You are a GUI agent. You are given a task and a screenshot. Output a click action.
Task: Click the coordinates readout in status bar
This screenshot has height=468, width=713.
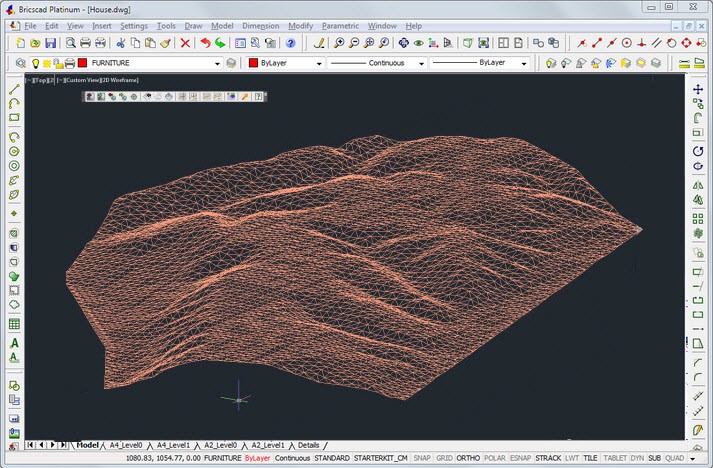162,458
